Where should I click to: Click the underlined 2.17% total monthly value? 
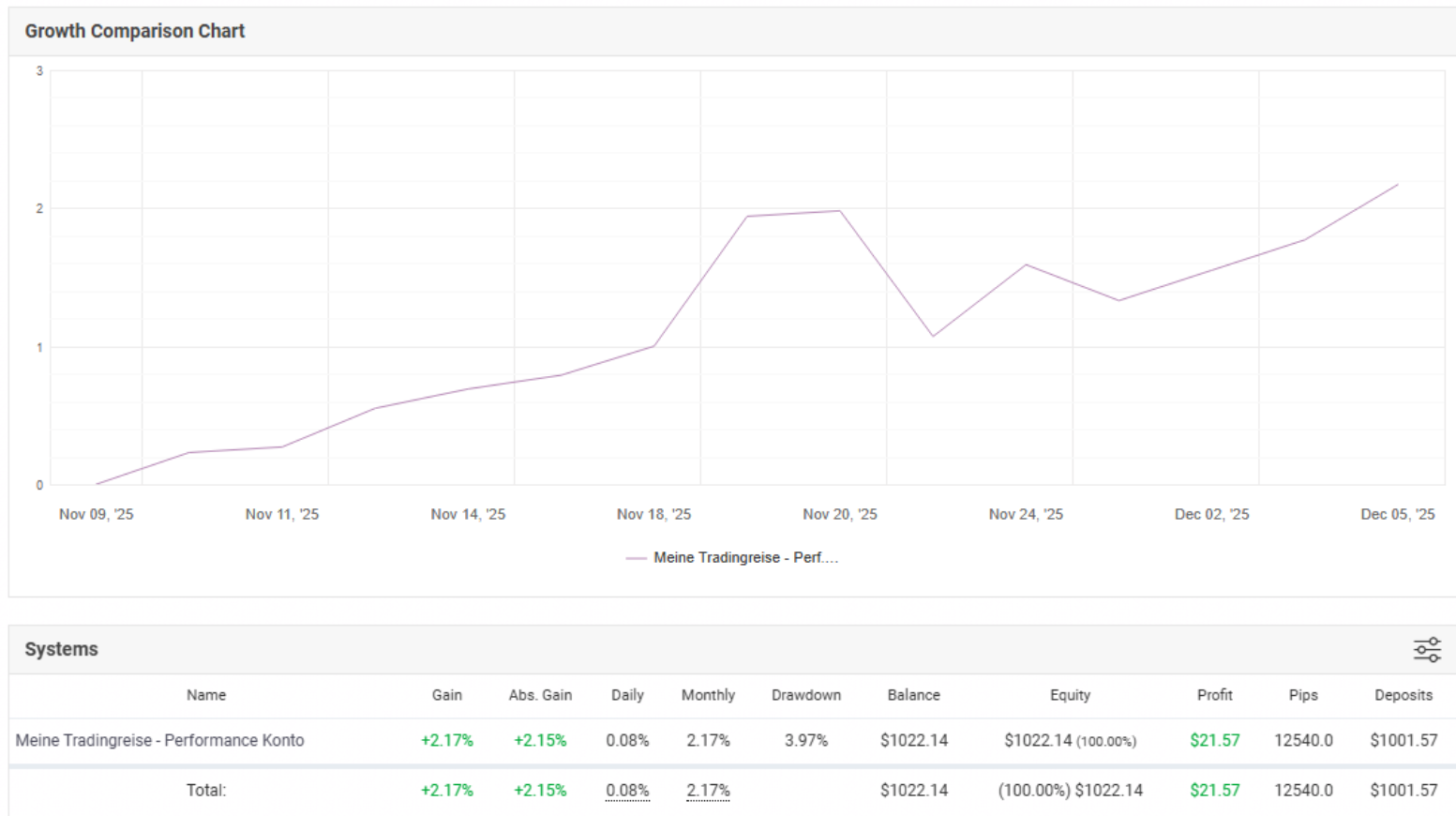[x=708, y=791]
